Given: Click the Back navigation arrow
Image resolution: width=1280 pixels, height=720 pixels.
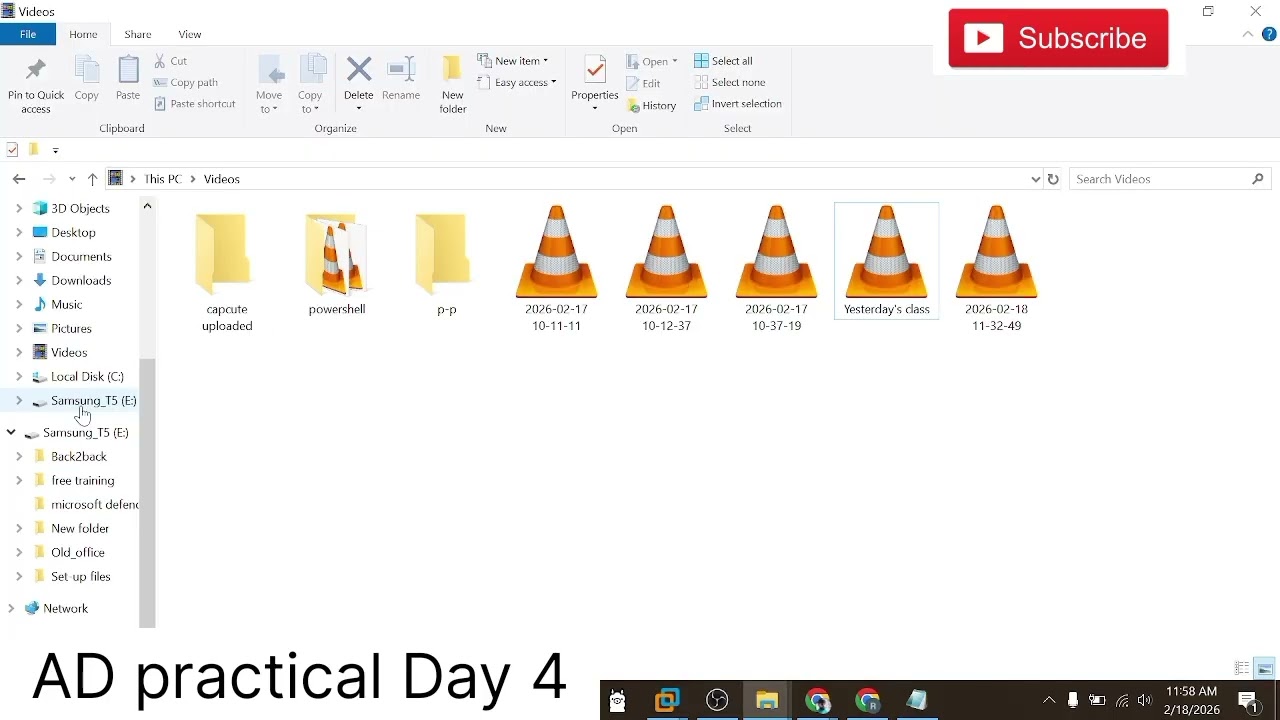Looking at the screenshot, I should pos(19,179).
